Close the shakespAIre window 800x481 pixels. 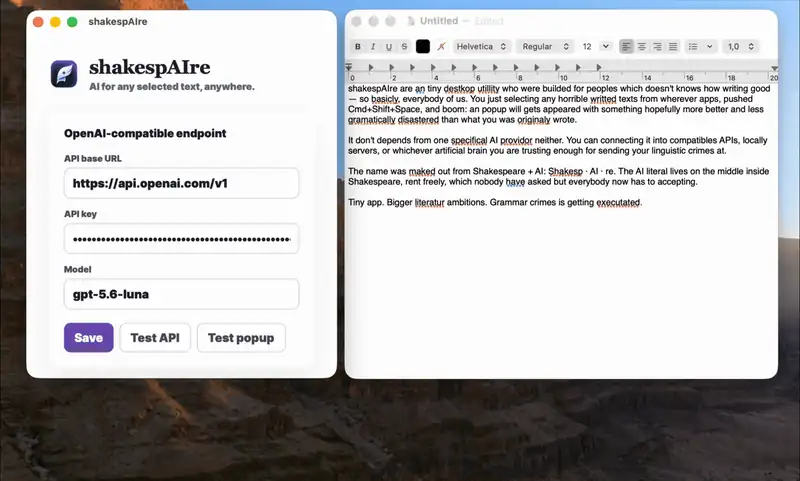coord(38,22)
